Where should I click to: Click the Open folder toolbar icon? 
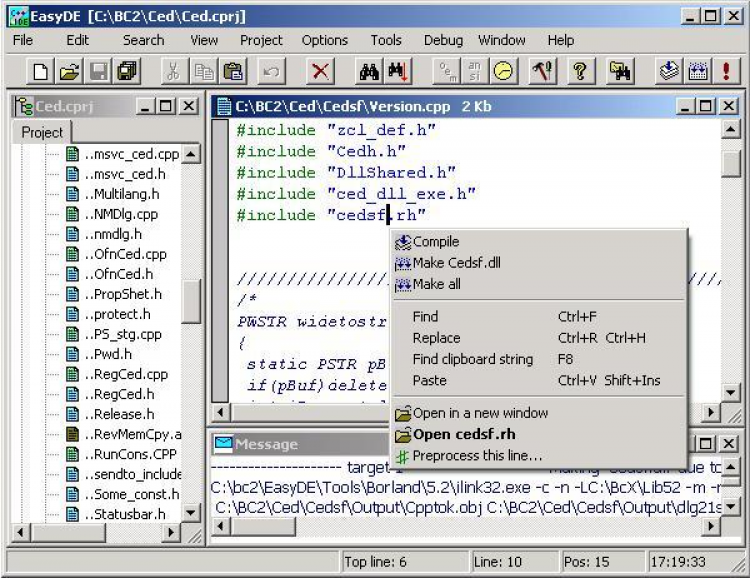69,72
